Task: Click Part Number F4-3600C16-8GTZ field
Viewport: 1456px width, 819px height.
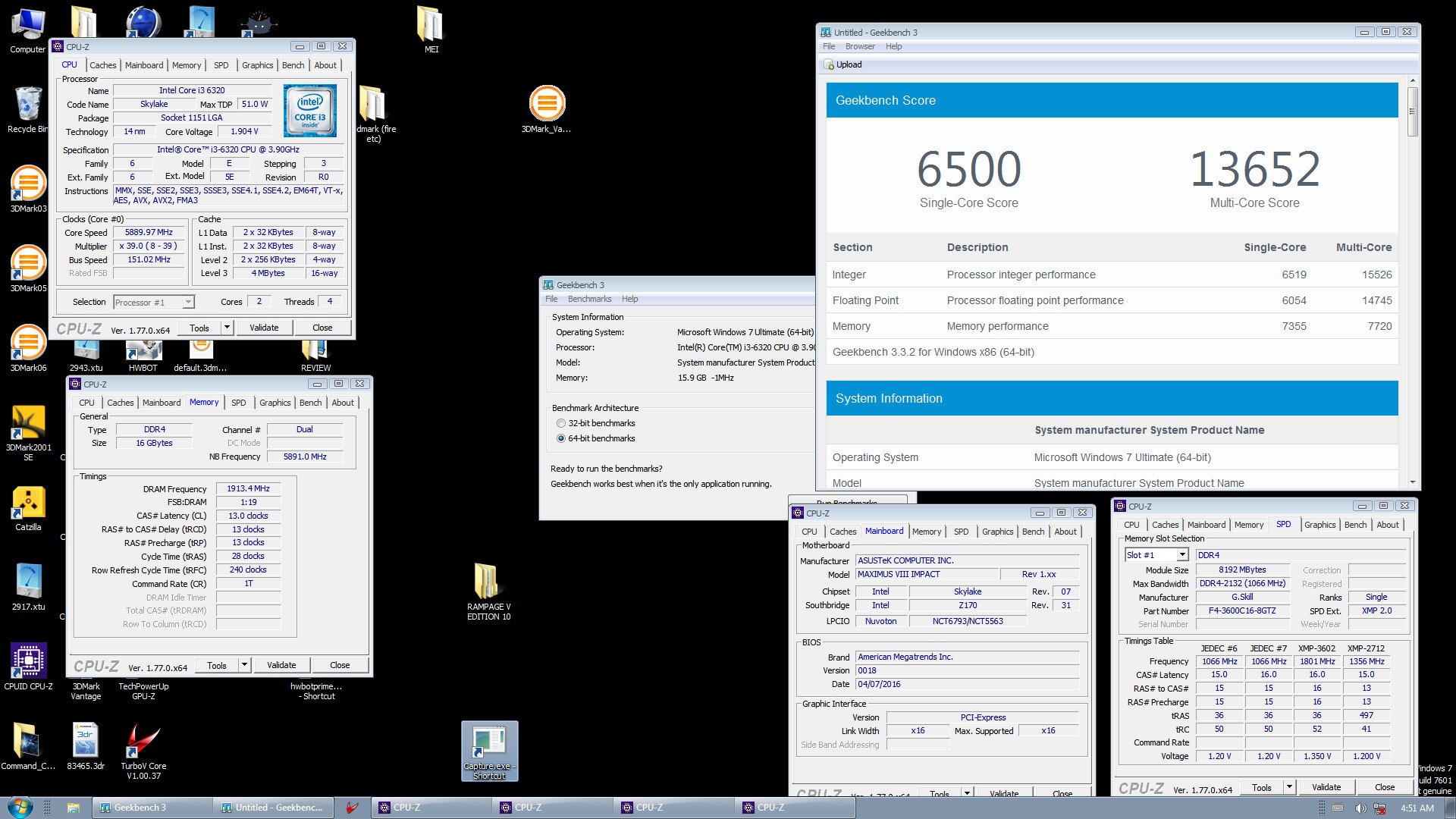Action: 1242,610
